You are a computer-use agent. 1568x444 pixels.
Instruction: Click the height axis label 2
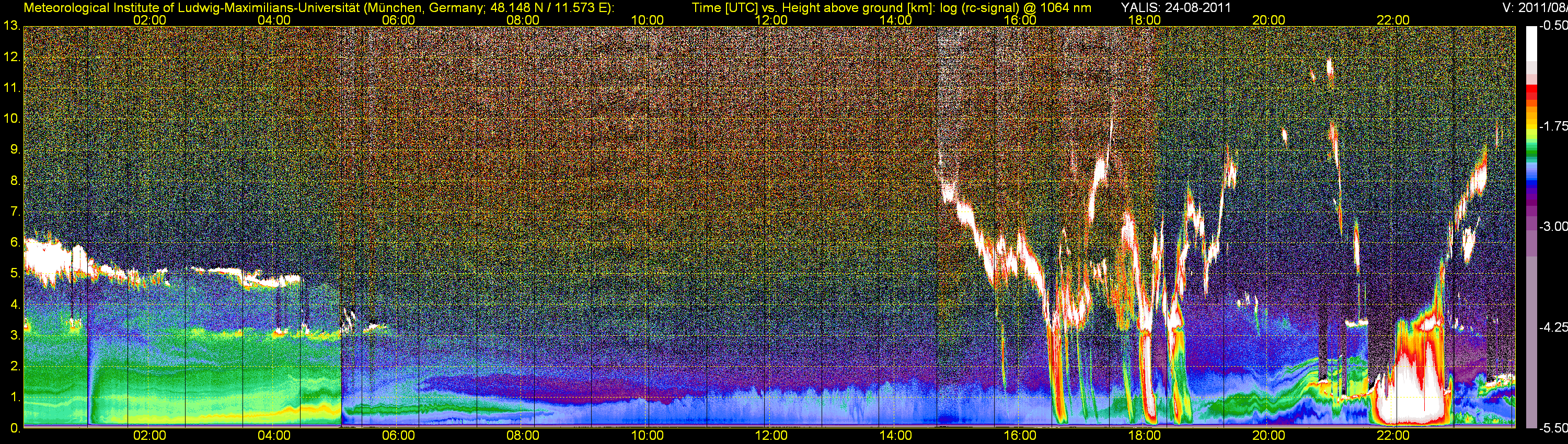(x=15, y=366)
